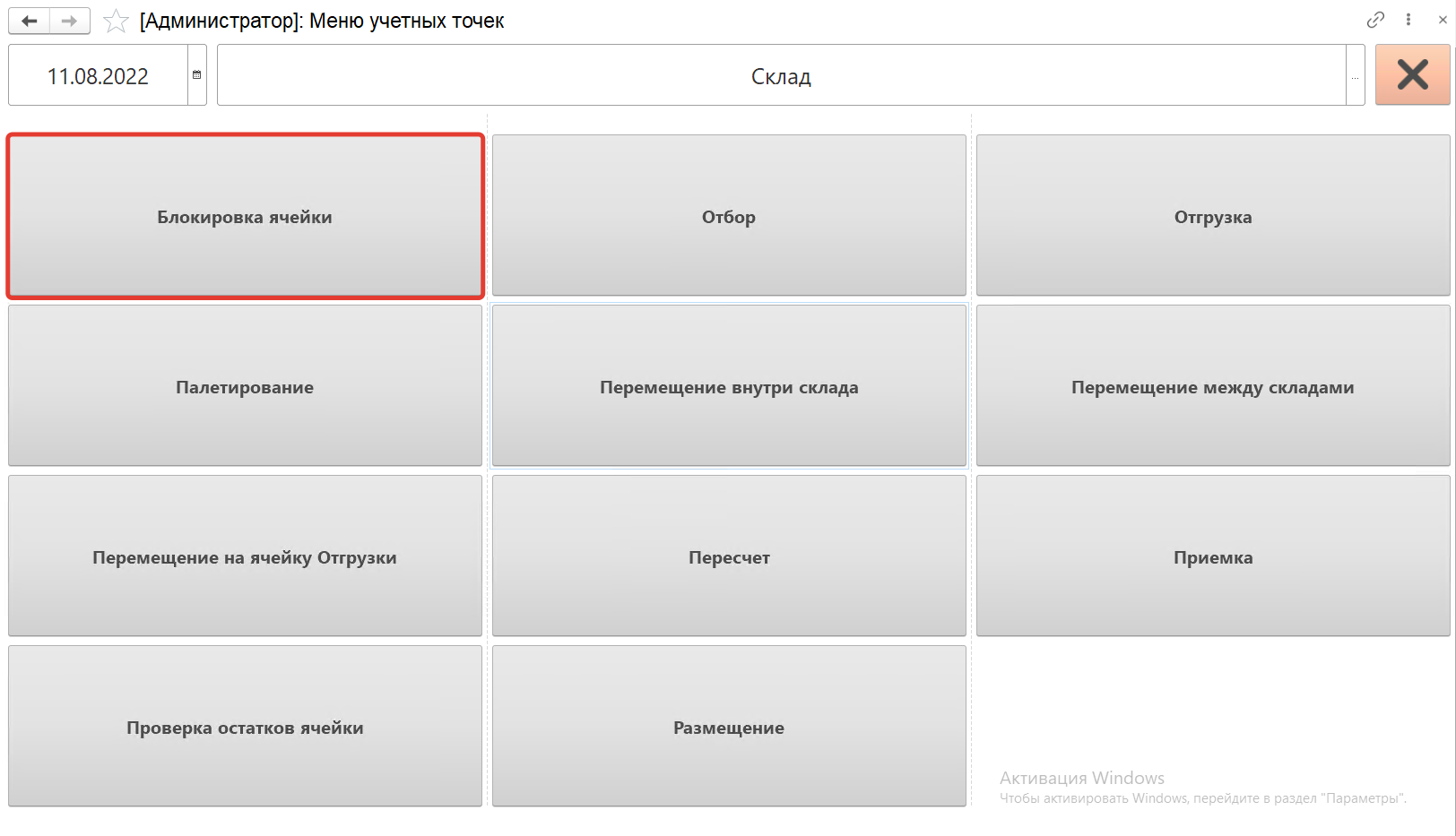Choose Палетирование
The width and height of the screenshot is (1456, 836).
245,386
